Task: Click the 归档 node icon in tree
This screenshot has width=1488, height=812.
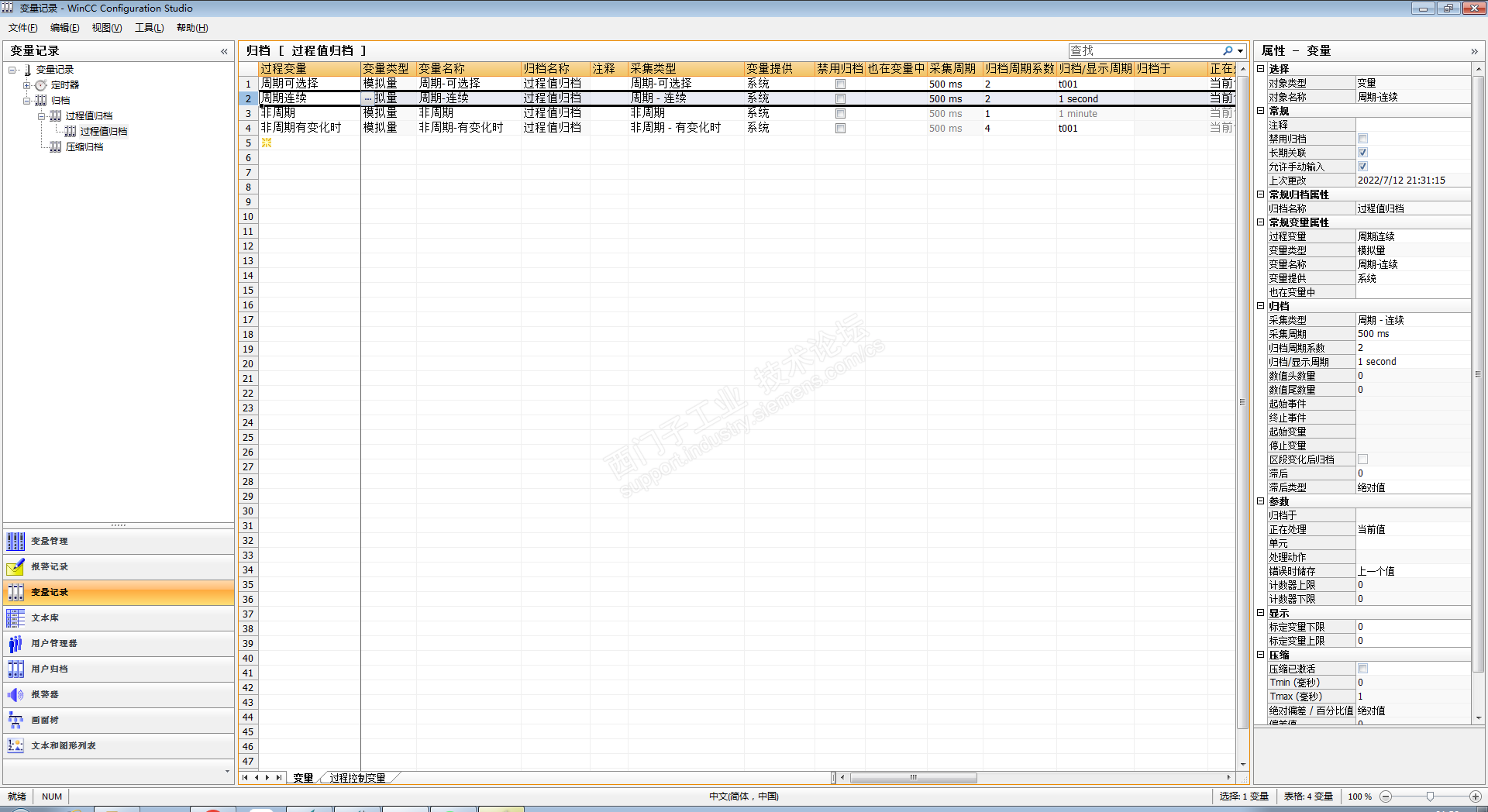Action: pyautogui.click(x=41, y=101)
